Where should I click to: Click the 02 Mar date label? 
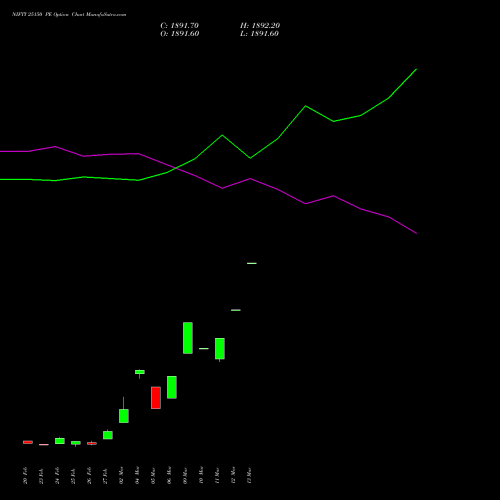121,476
